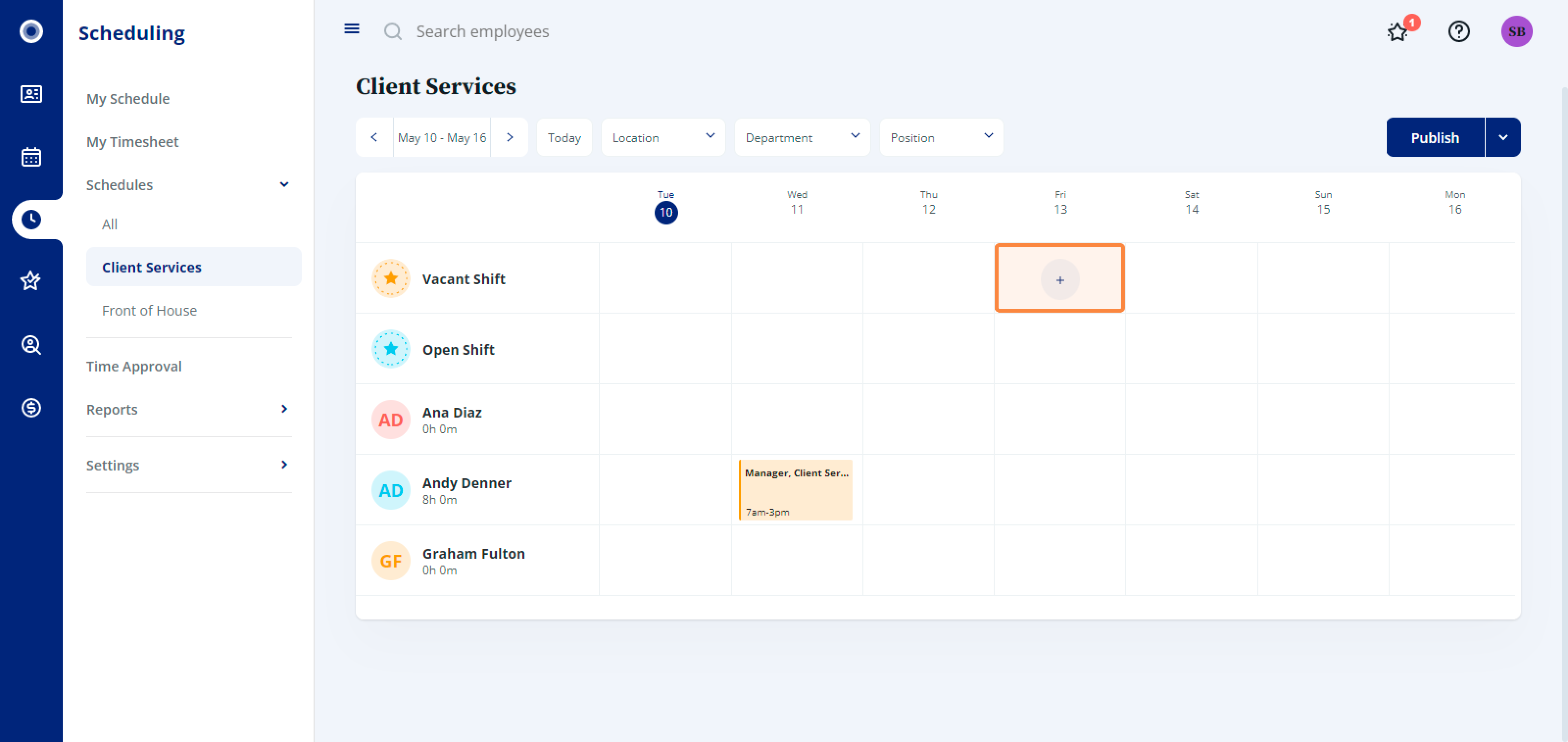This screenshot has width=1568, height=742.
Task: Click Andy Denner's 8h 0m hours total
Action: coord(439,500)
